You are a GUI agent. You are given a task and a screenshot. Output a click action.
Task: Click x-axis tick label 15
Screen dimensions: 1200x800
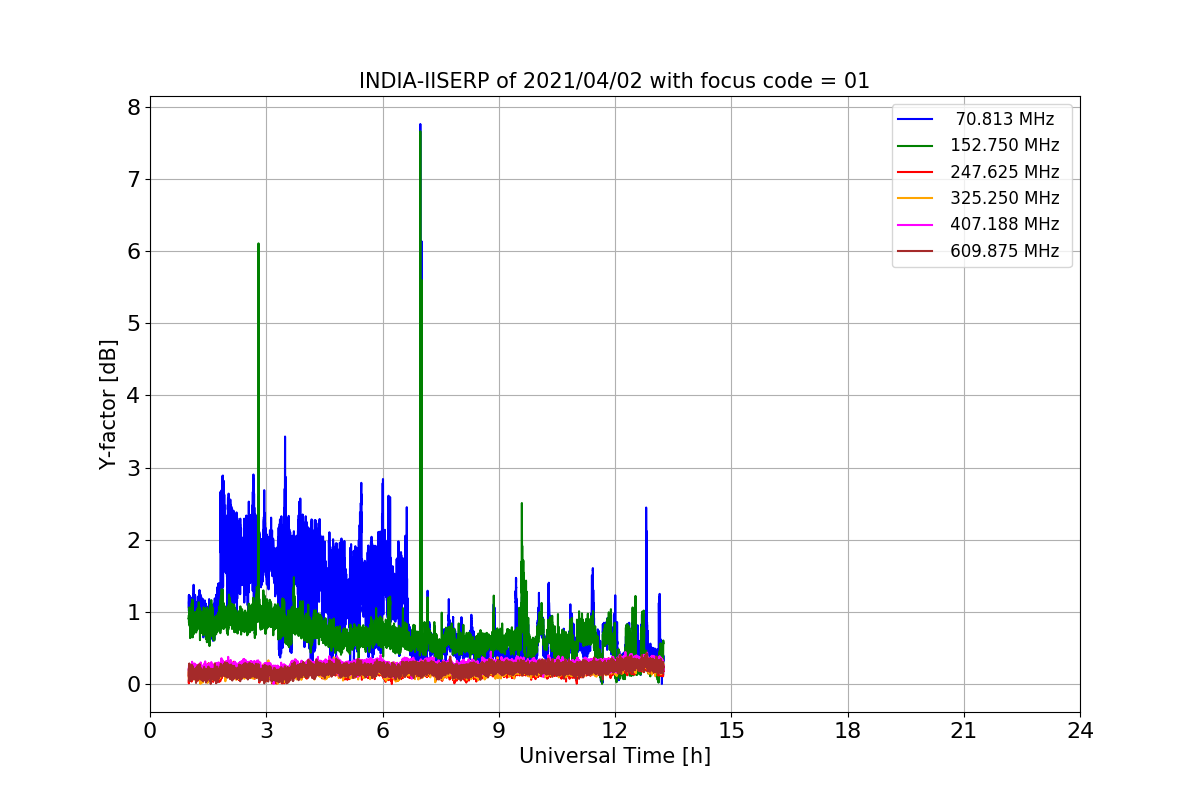(x=731, y=730)
